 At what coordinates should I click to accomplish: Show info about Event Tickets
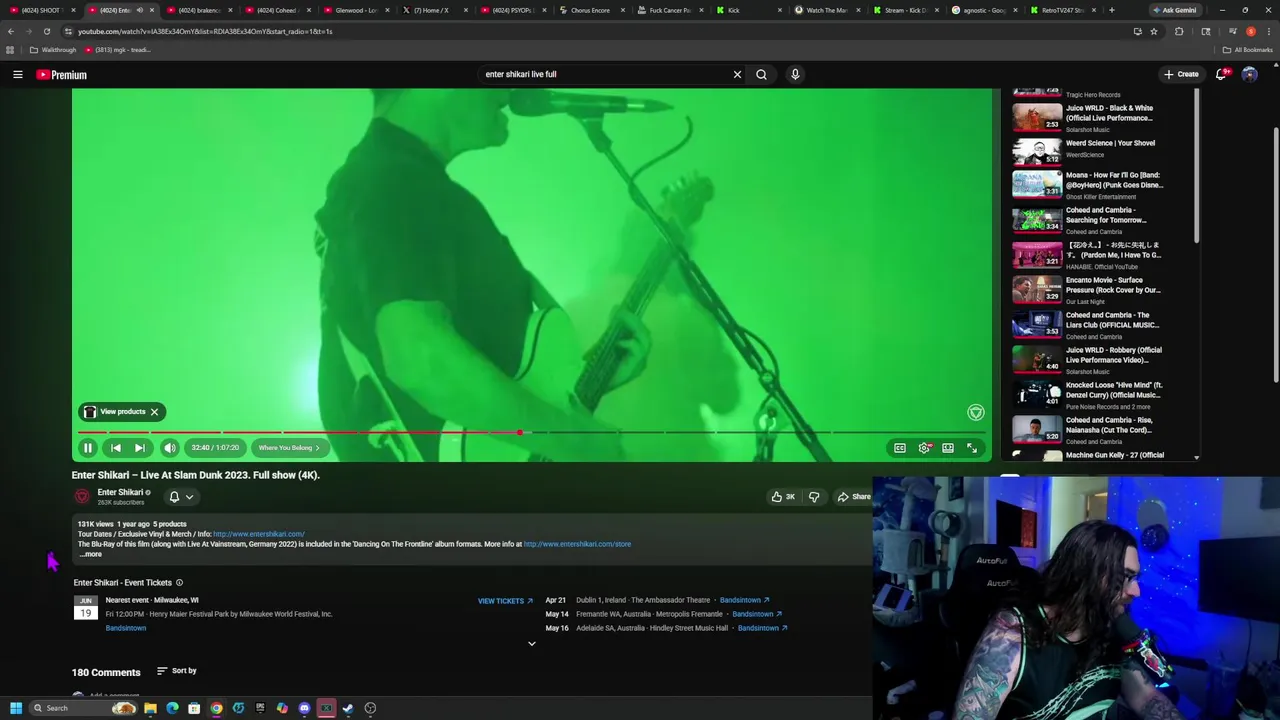tap(179, 583)
